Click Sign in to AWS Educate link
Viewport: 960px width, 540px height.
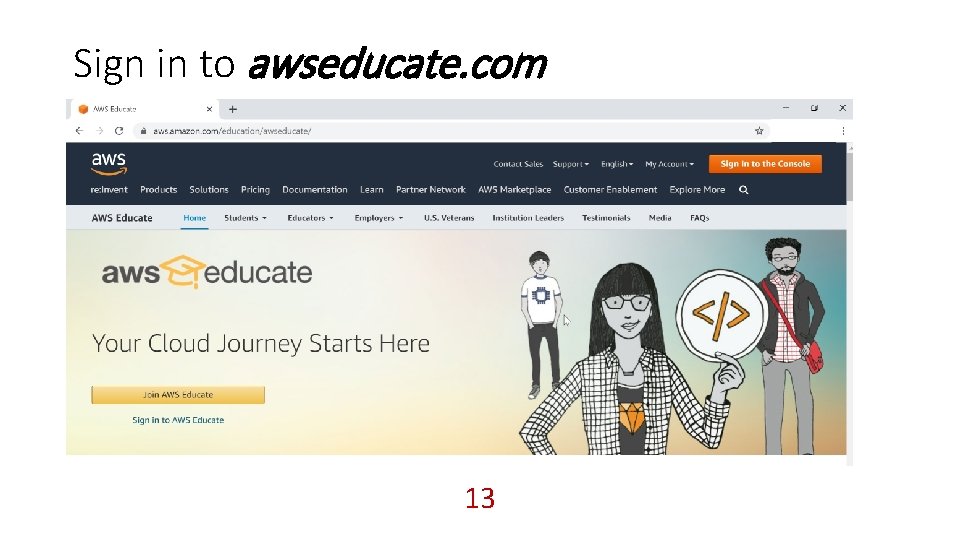point(178,420)
